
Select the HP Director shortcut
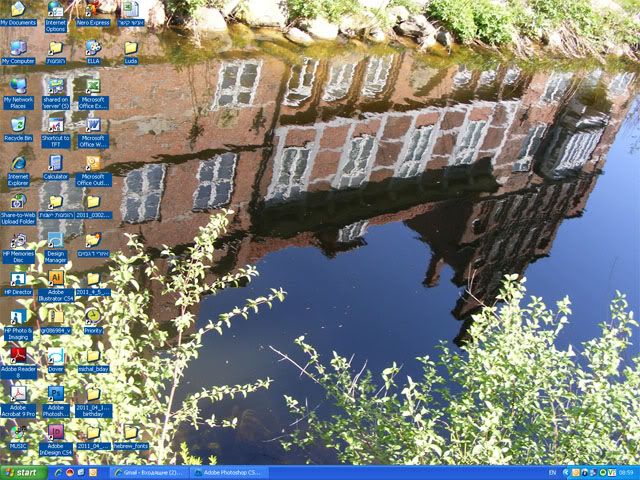tap(18, 279)
